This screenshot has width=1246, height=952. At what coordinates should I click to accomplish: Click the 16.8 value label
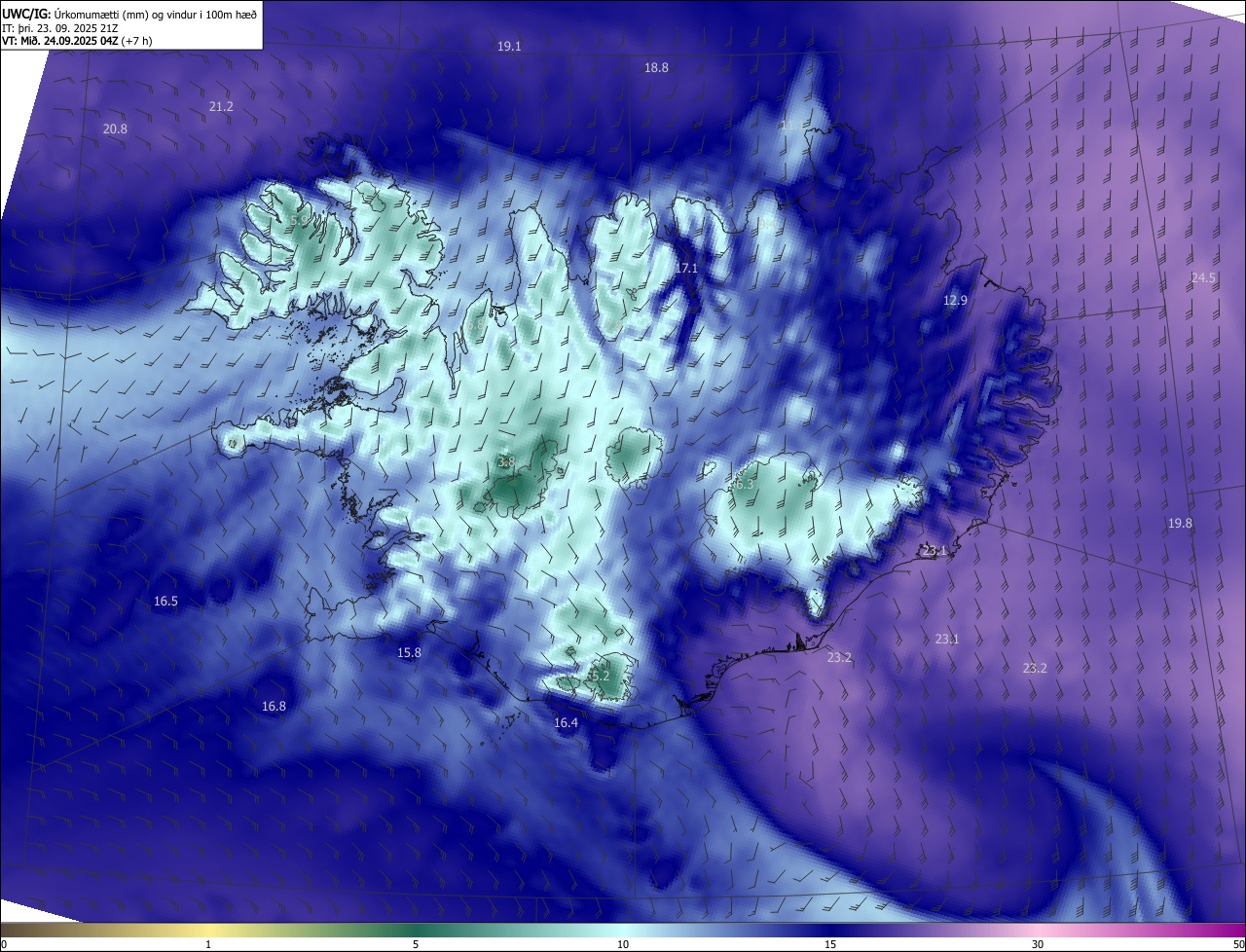274,707
